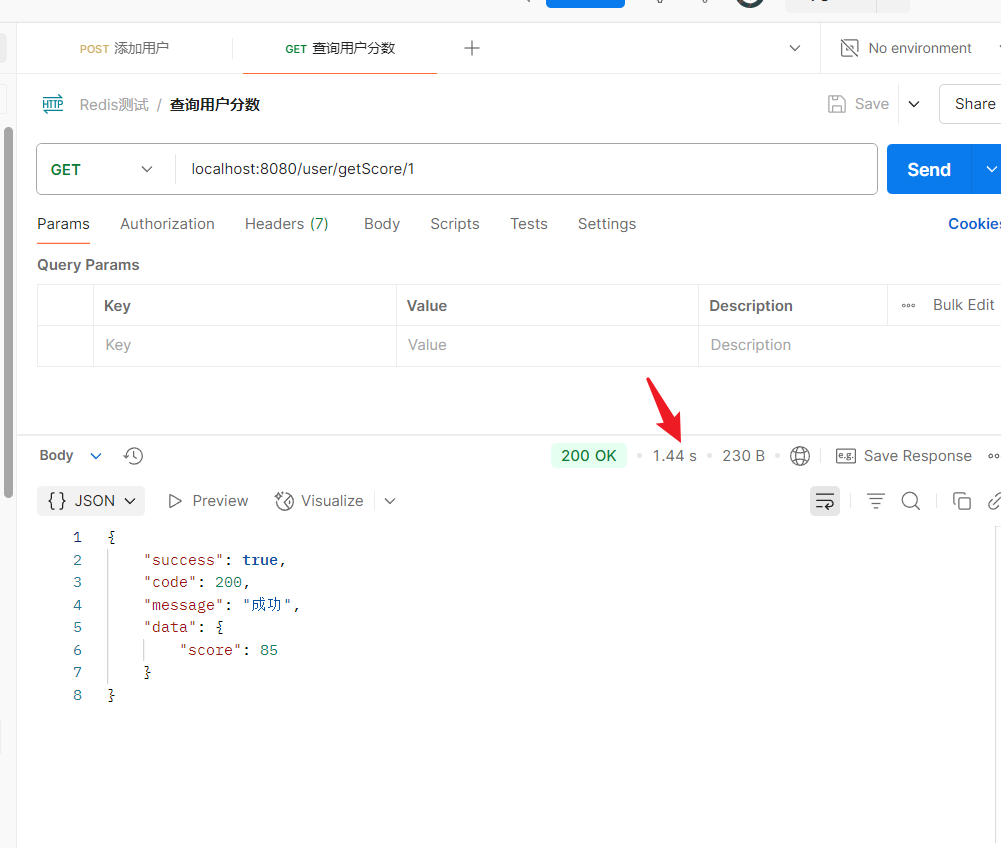Click the "success": true line

pyautogui.click(x=214, y=560)
